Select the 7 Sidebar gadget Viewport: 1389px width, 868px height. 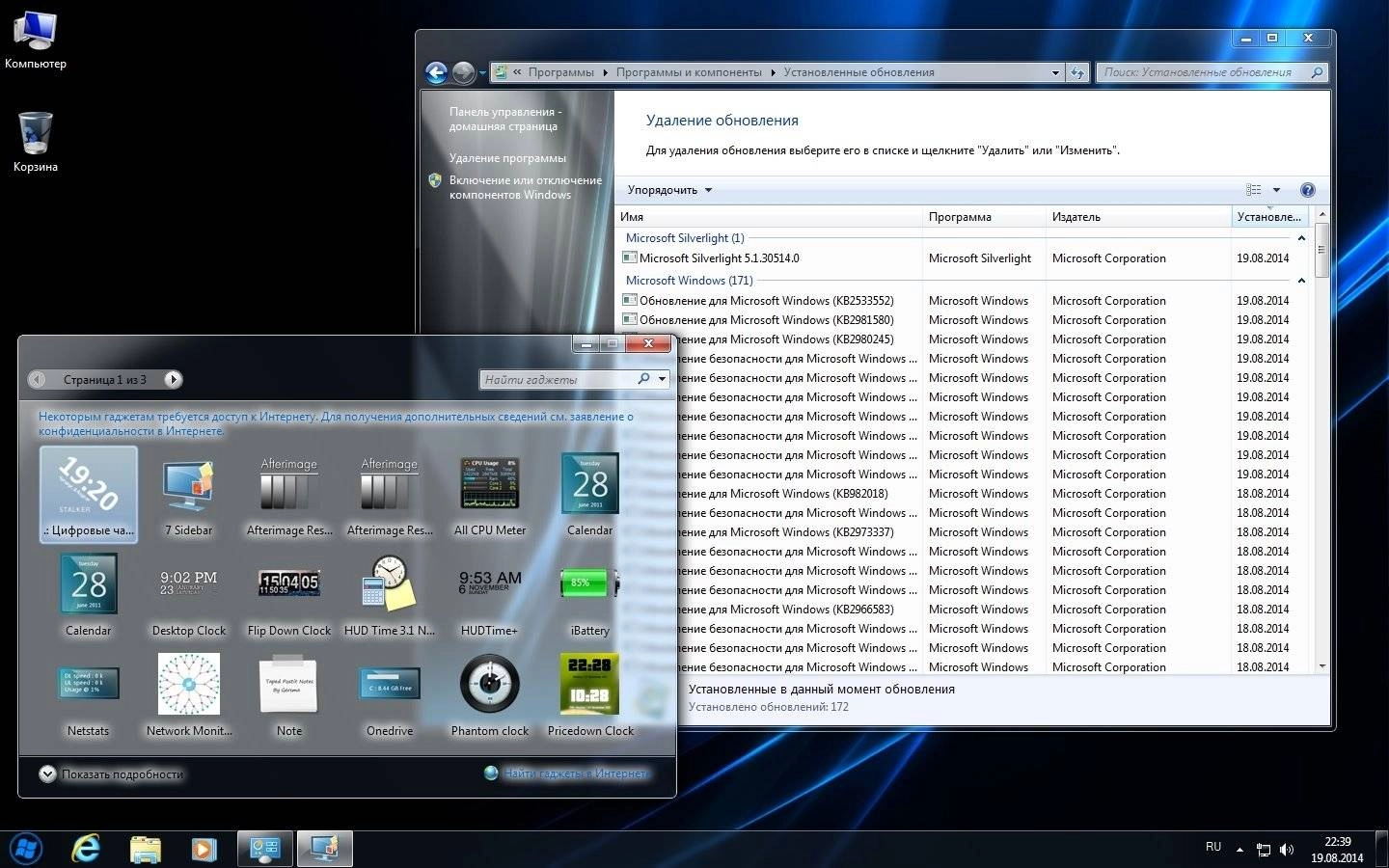pos(188,495)
